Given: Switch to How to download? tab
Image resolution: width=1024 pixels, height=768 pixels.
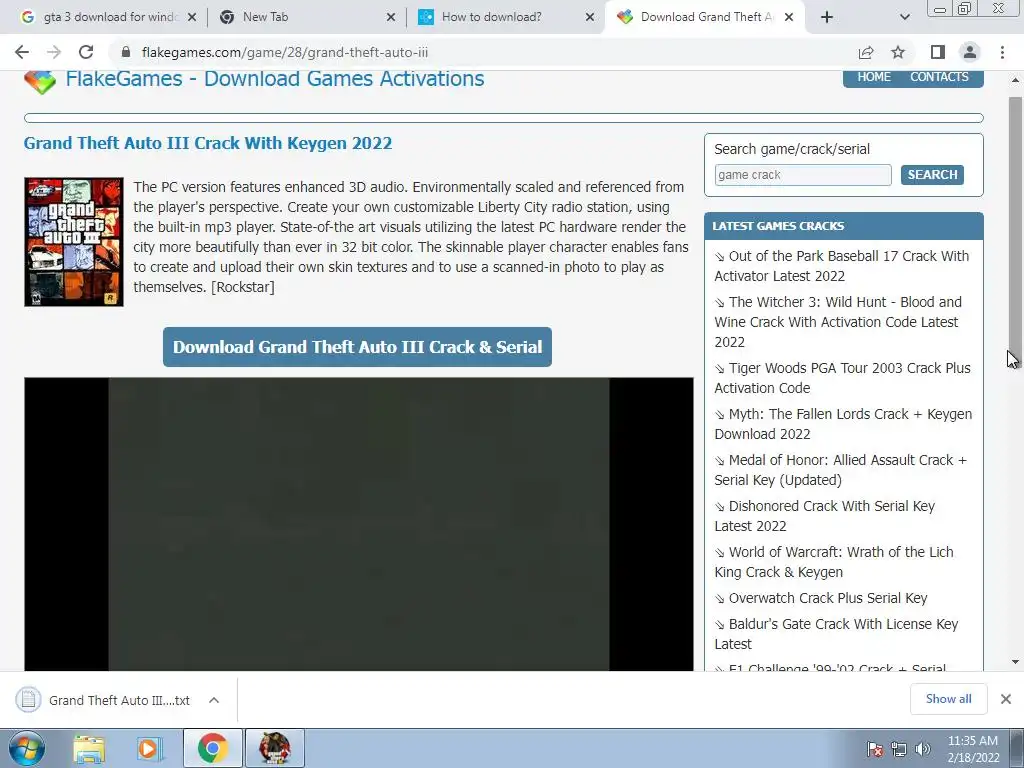Looking at the screenshot, I should (505, 17).
